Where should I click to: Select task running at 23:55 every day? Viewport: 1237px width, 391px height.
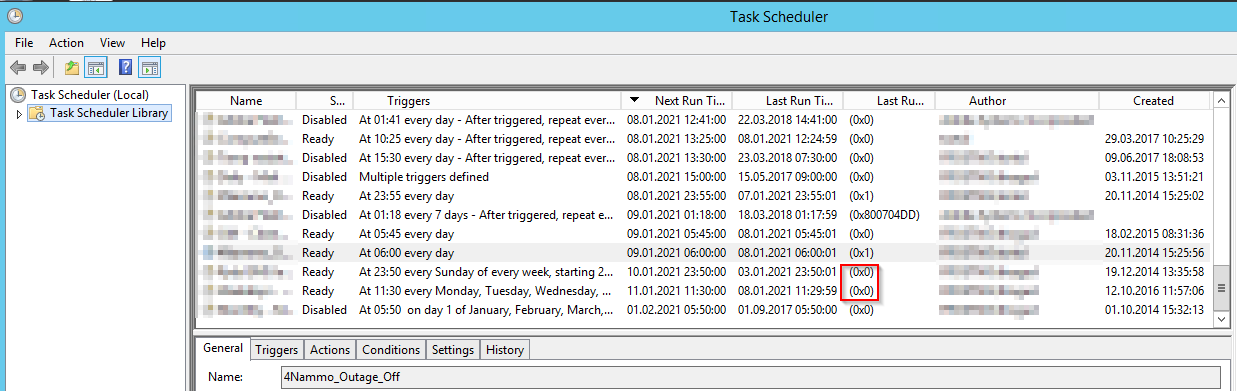point(702,196)
